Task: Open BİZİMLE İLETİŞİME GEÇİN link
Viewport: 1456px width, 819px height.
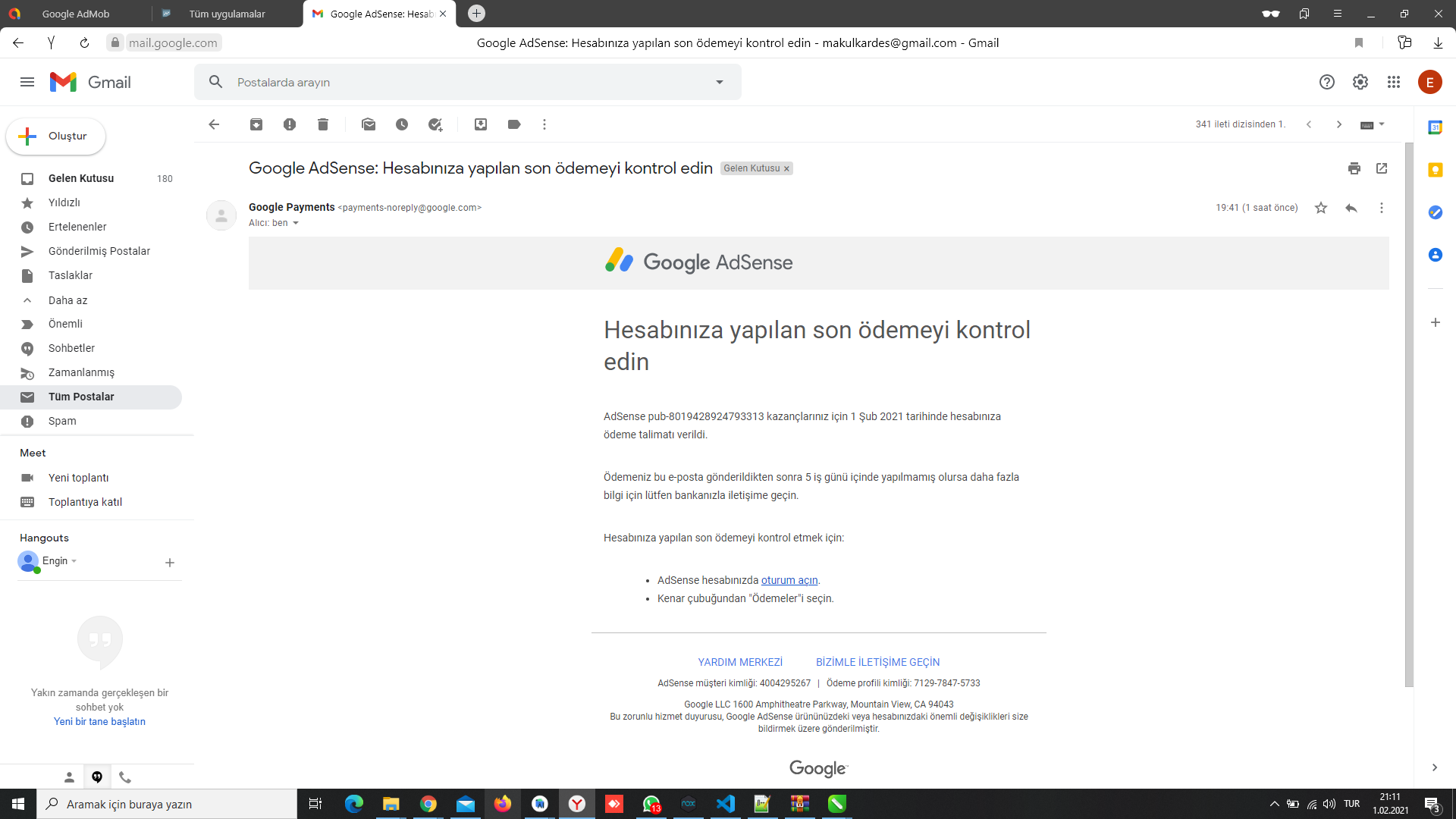Action: pos(878,662)
